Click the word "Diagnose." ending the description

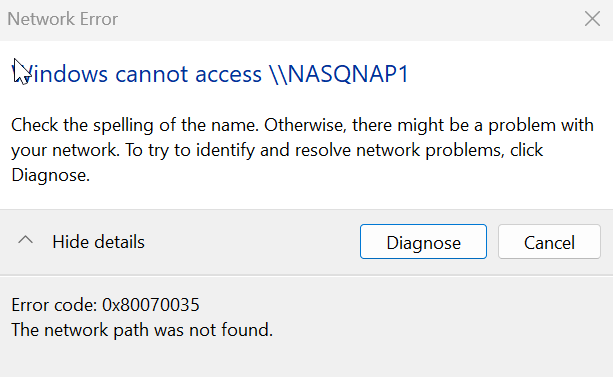[x=50, y=175]
